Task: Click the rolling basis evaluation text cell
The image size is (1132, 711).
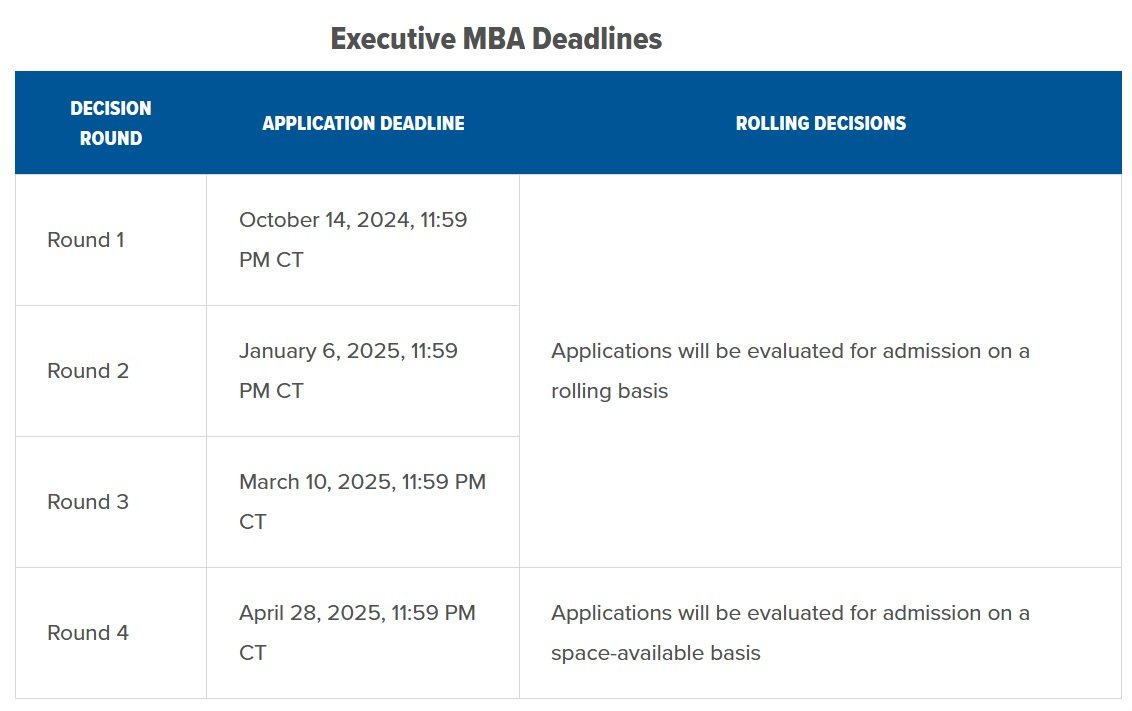Action: [x=790, y=371]
